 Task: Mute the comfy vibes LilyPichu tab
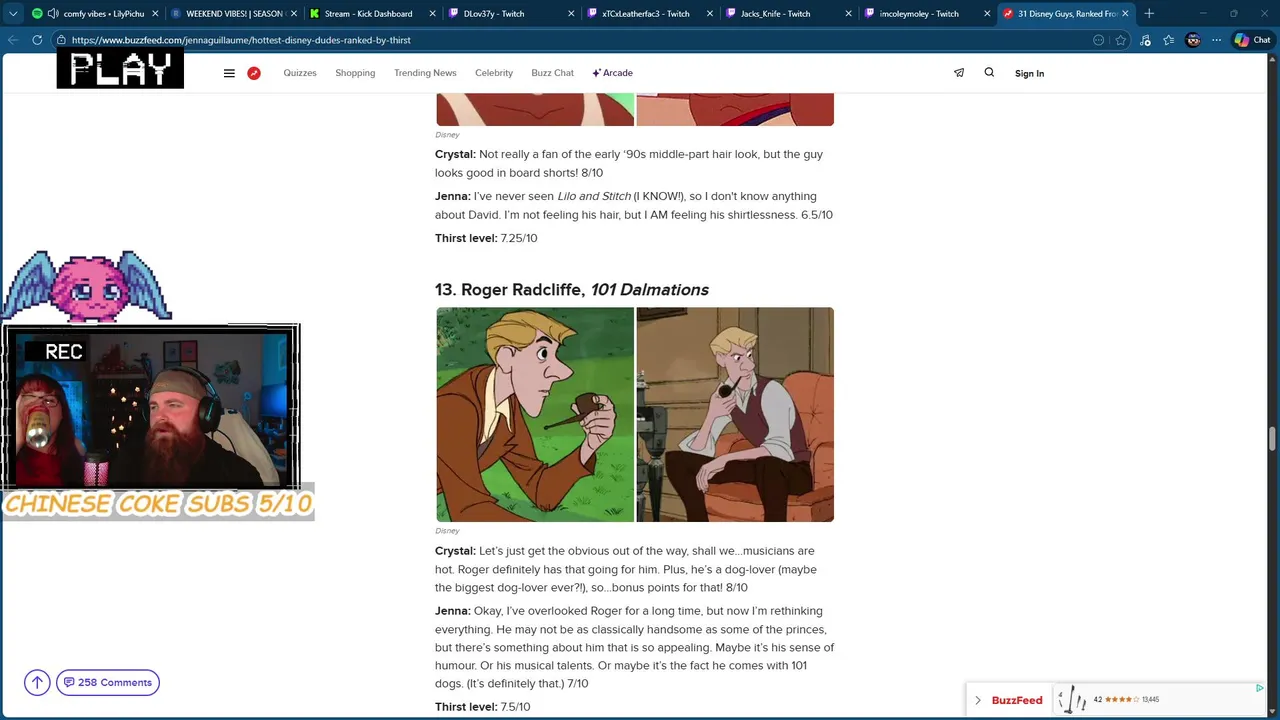[x=53, y=14]
